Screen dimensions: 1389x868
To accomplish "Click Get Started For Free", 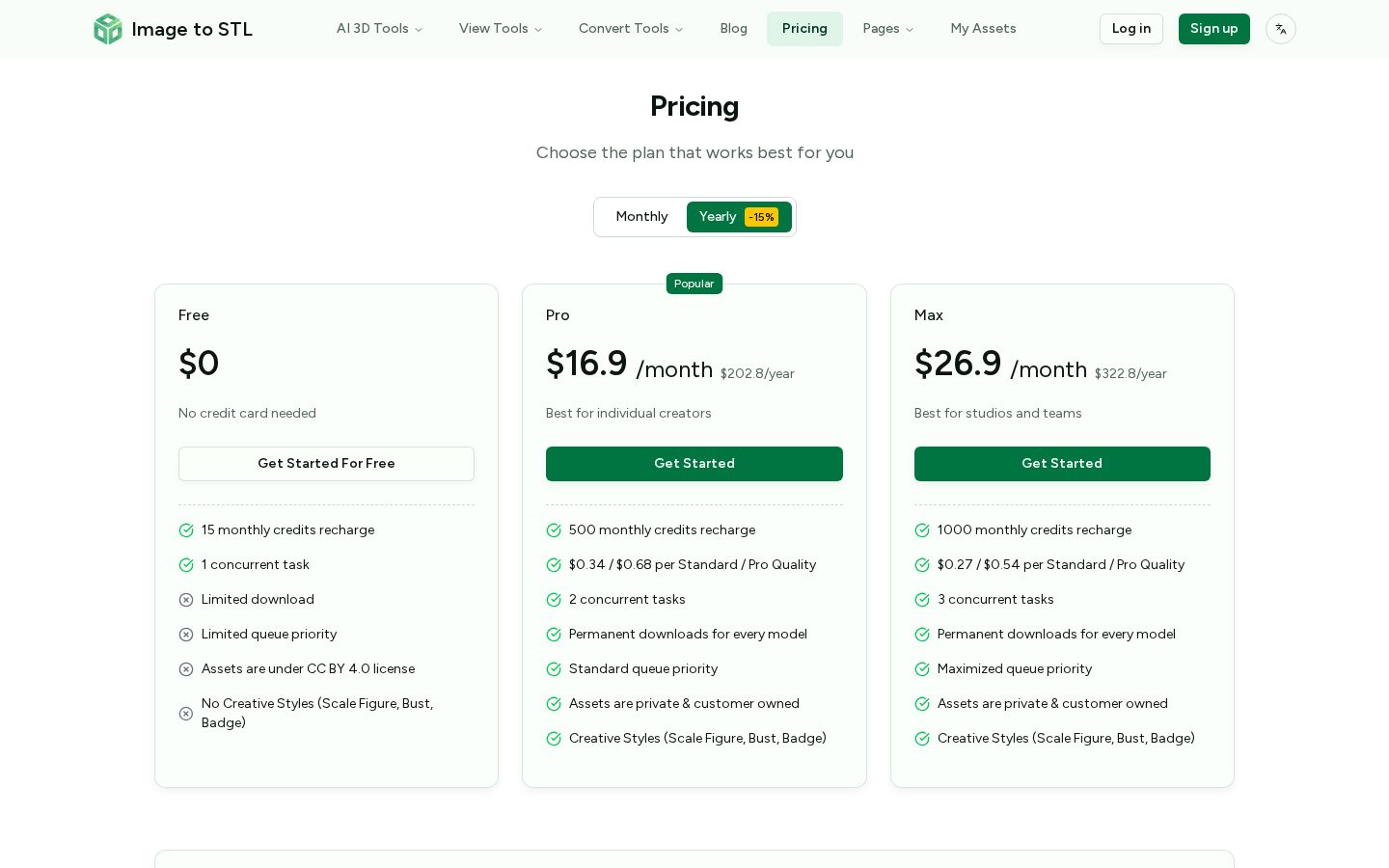I will 326,464.
